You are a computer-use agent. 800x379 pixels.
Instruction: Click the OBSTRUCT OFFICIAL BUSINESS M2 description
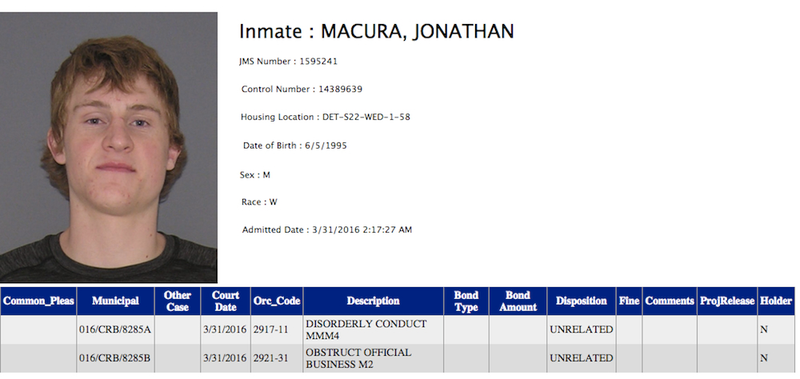click(x=358, y=358)
